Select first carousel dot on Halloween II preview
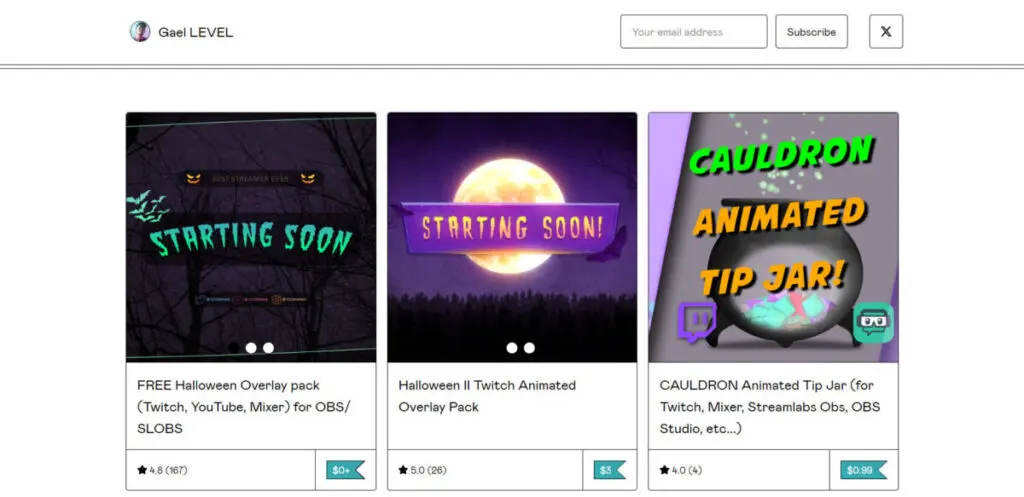Image resolution: width=1024 pixels, height=497 pixels. (x=512, y=348)
